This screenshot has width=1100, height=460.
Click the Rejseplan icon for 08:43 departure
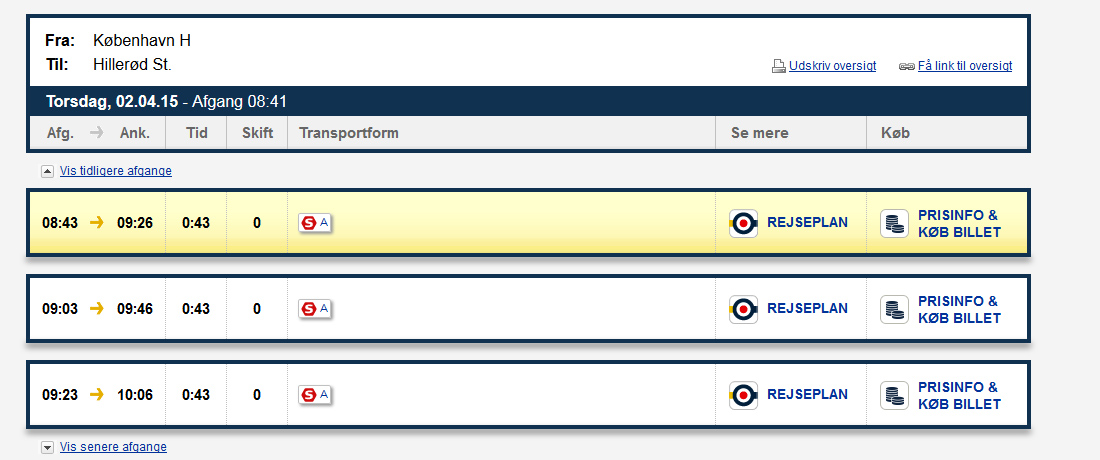coord(744,223)
